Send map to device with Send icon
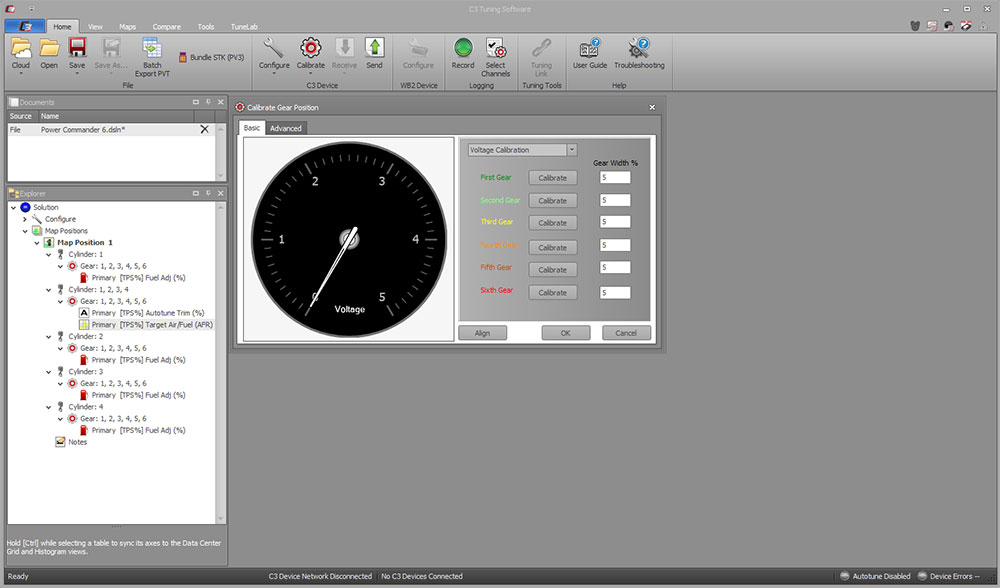Viewport: 1000px width, 588px height. 374,47
